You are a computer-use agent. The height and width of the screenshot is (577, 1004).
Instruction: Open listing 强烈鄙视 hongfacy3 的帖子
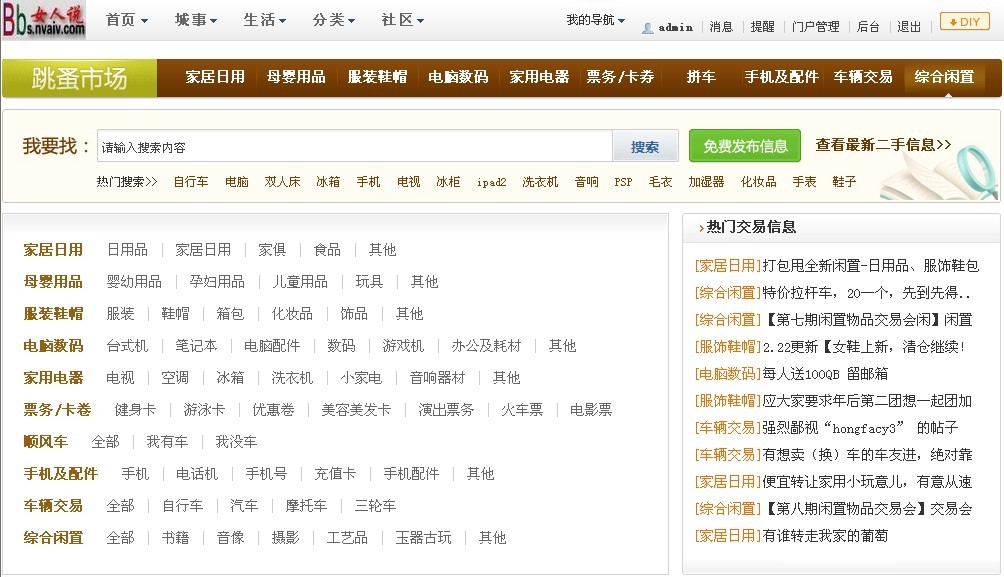point(860,428)
